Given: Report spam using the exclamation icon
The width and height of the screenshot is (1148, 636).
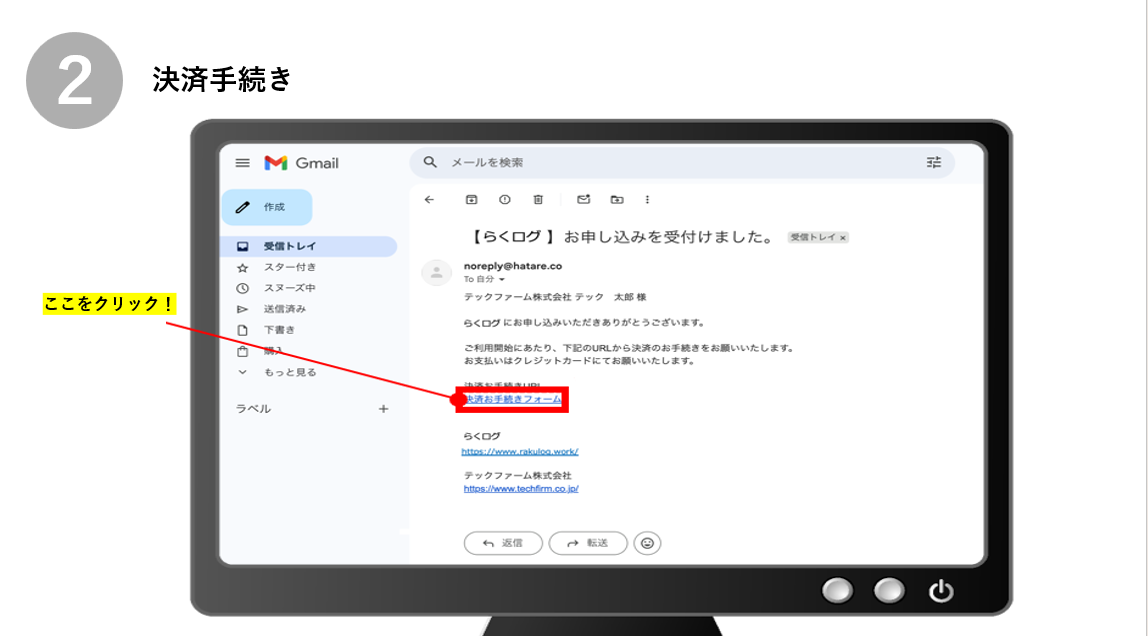Looking at the screenshot, I should point(505,200).
